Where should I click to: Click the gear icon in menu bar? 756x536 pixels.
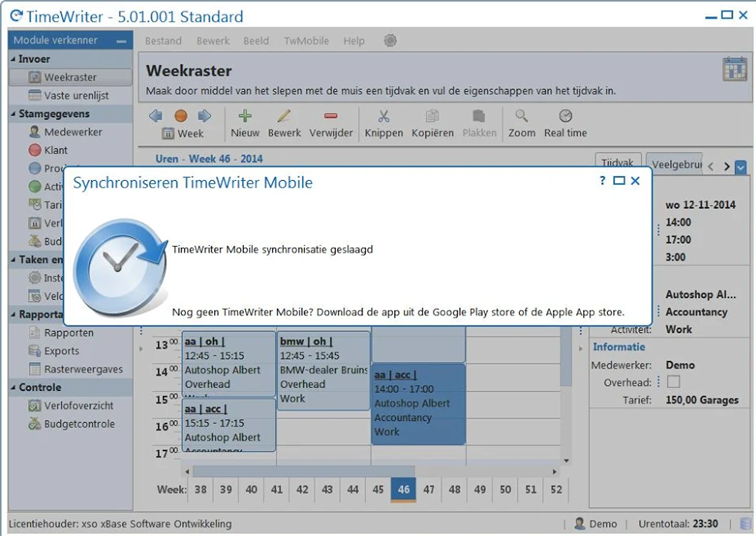pos(390,40)
